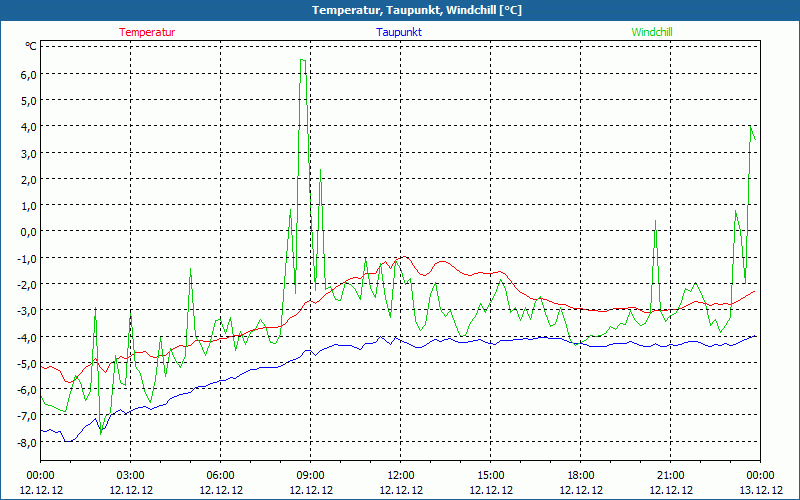Click the 13.12.12 date label
Image resolution: width=800 pixels, height=500 pixels.
pos(761,490)
